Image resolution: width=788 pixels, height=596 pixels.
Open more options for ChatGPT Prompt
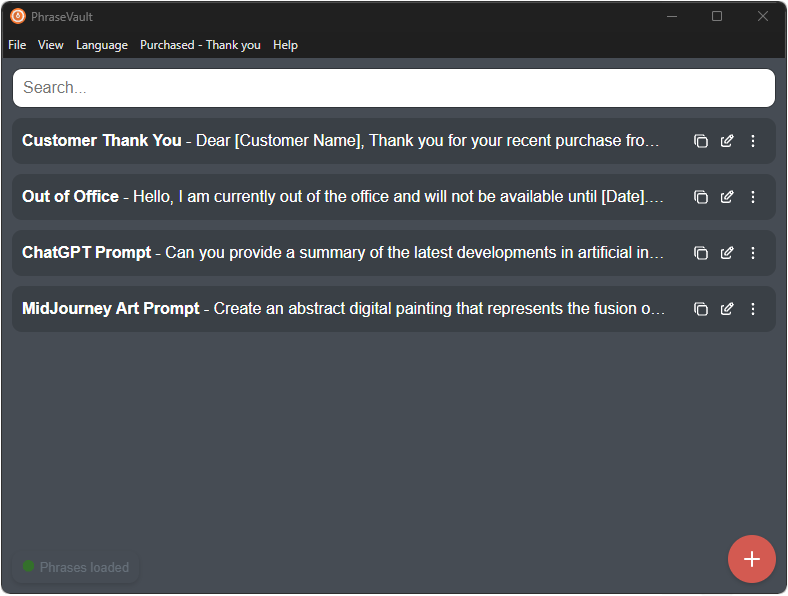pyautogui.click(x=753, y=253)
